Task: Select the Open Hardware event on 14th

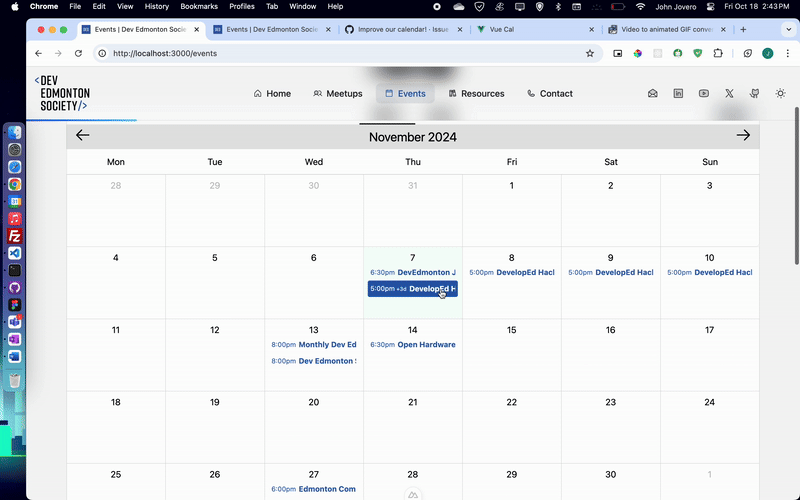Action: [413, 345]
